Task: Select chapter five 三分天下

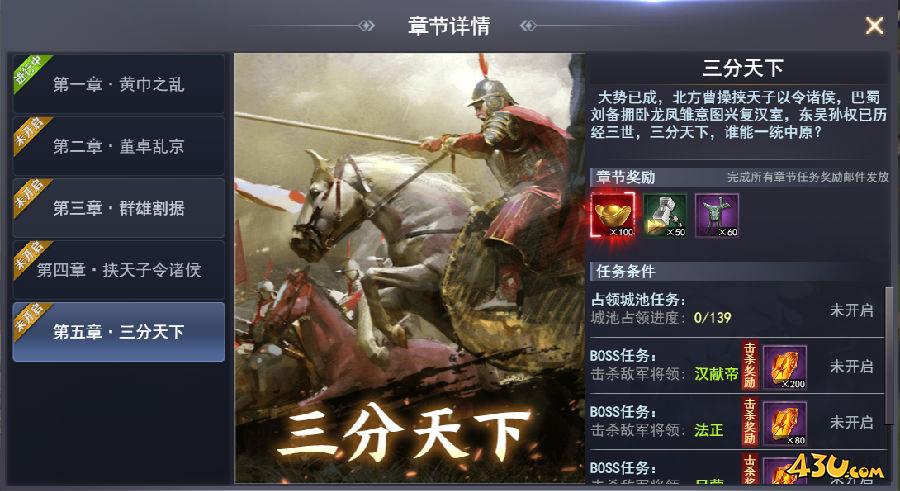Action: coord(118,332)
